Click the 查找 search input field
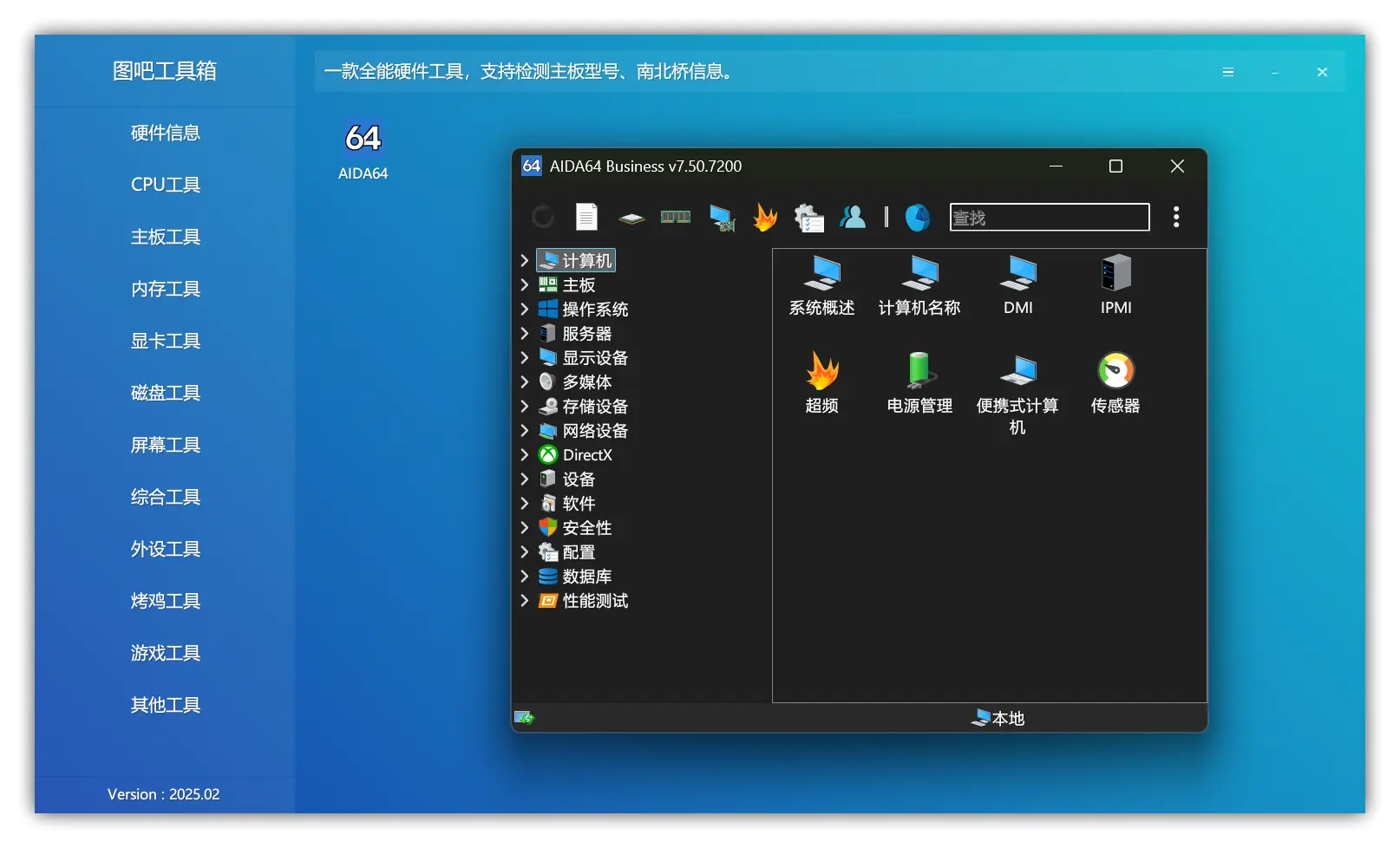This screenshot has height=848, width=1400. 1050,218
